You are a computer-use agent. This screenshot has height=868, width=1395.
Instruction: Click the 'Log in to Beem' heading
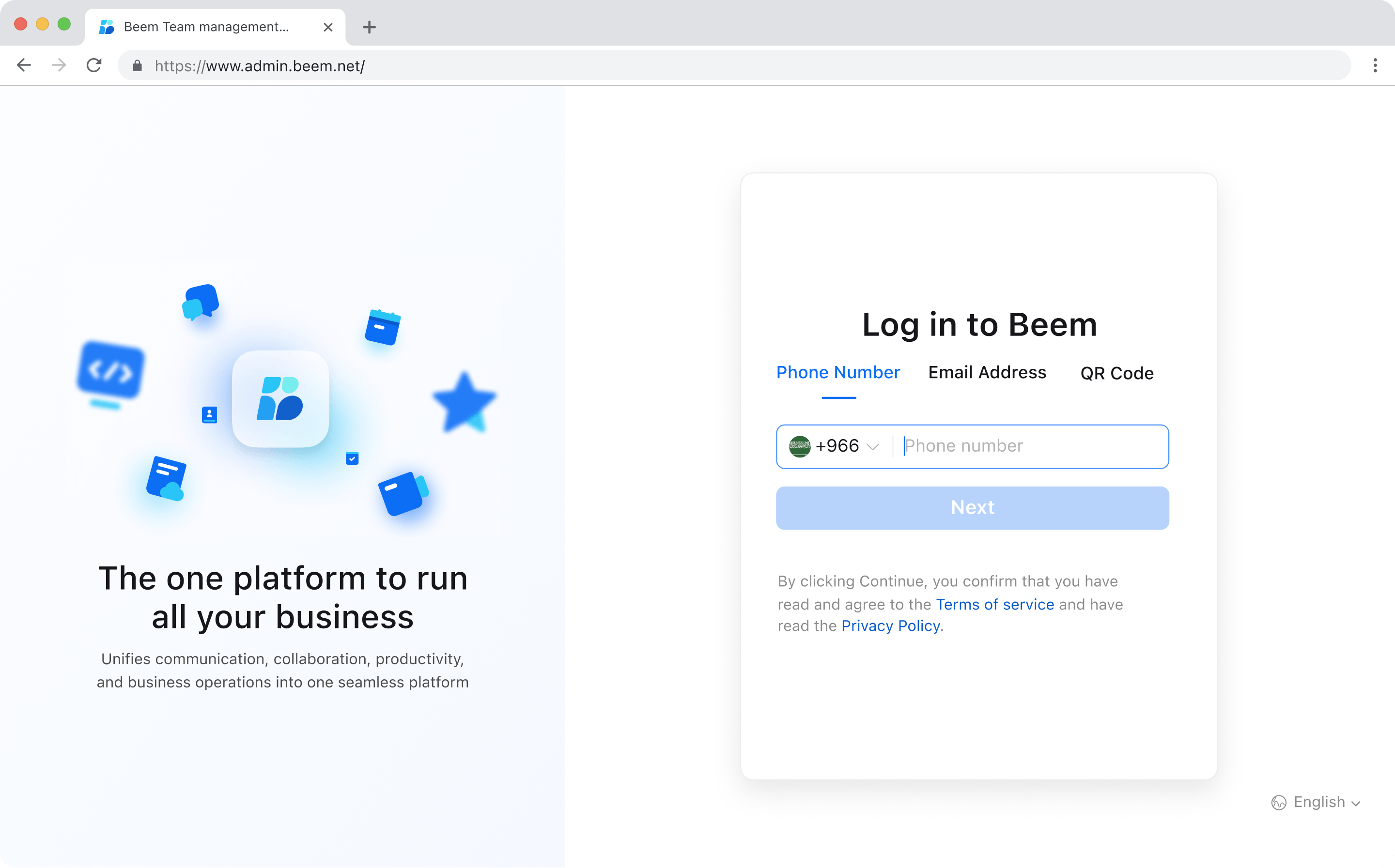pyautogui.click(x=979, y=325)
